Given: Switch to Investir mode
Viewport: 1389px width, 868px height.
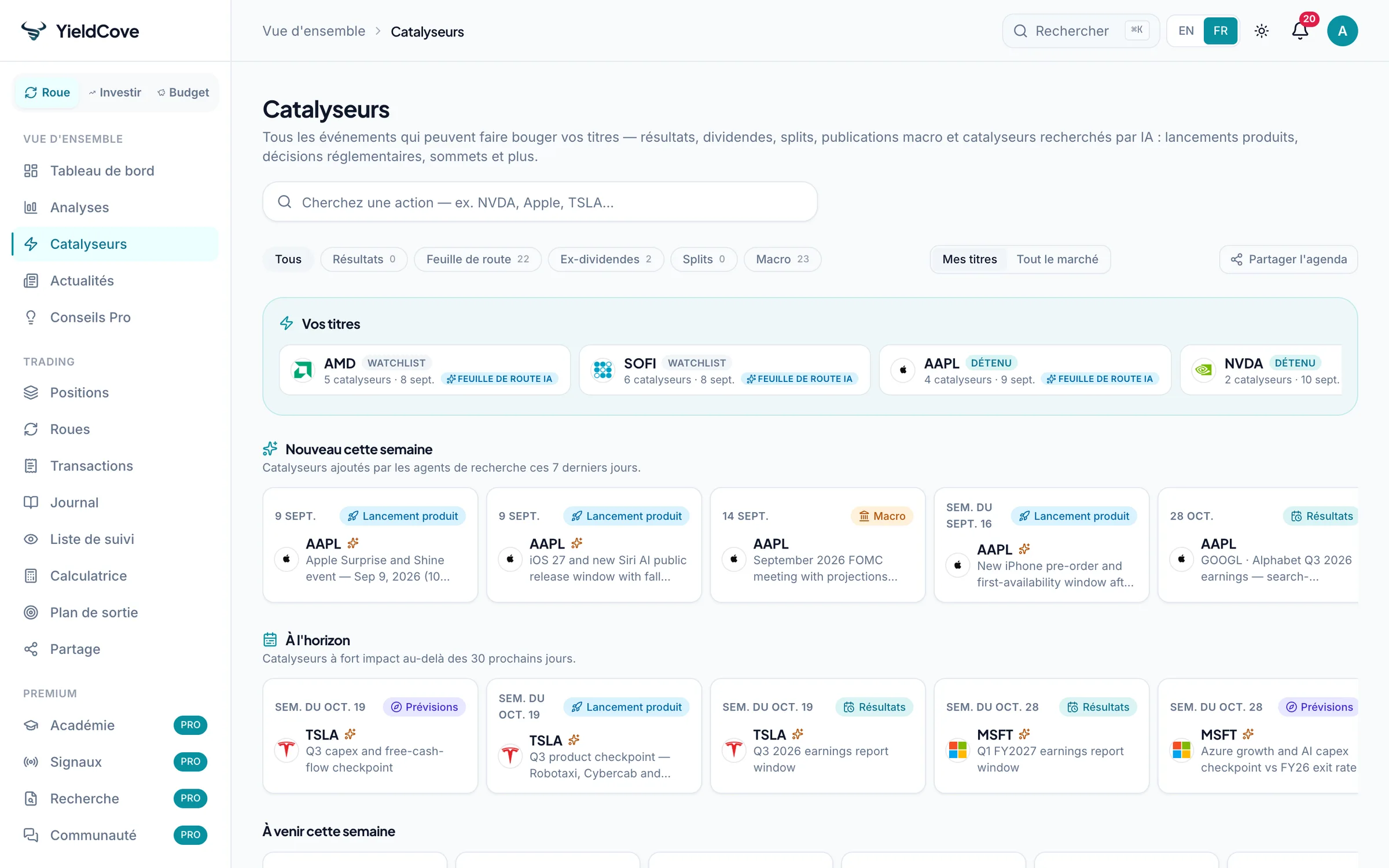Looking at the screenshot, I should [x=115, y=93].
